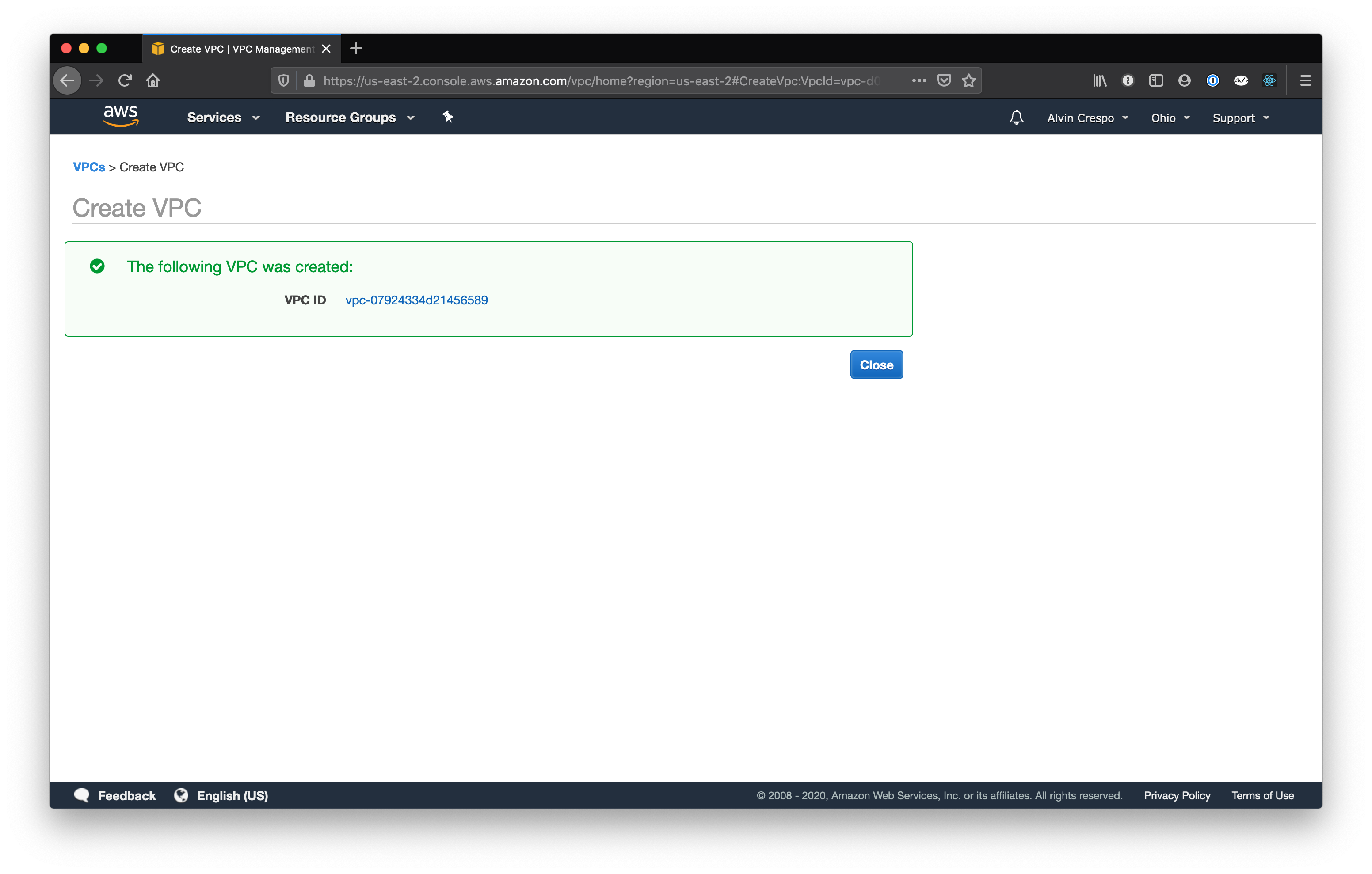Click the 1Password extension icon
The width and height of the screenshot is (1372, 874).
pos(1212,80)
